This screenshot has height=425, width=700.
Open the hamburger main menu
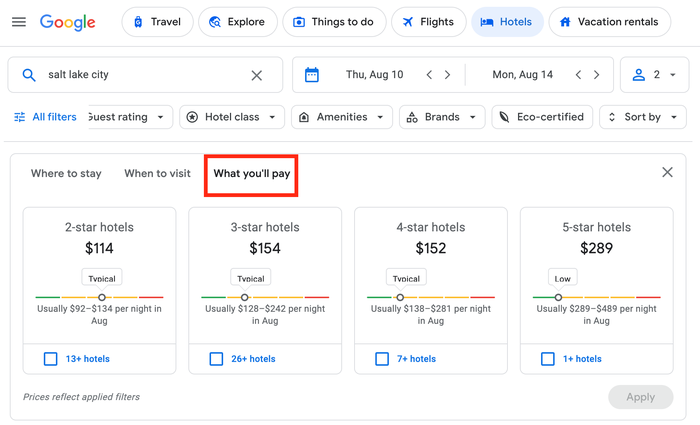tap(19, 21)
